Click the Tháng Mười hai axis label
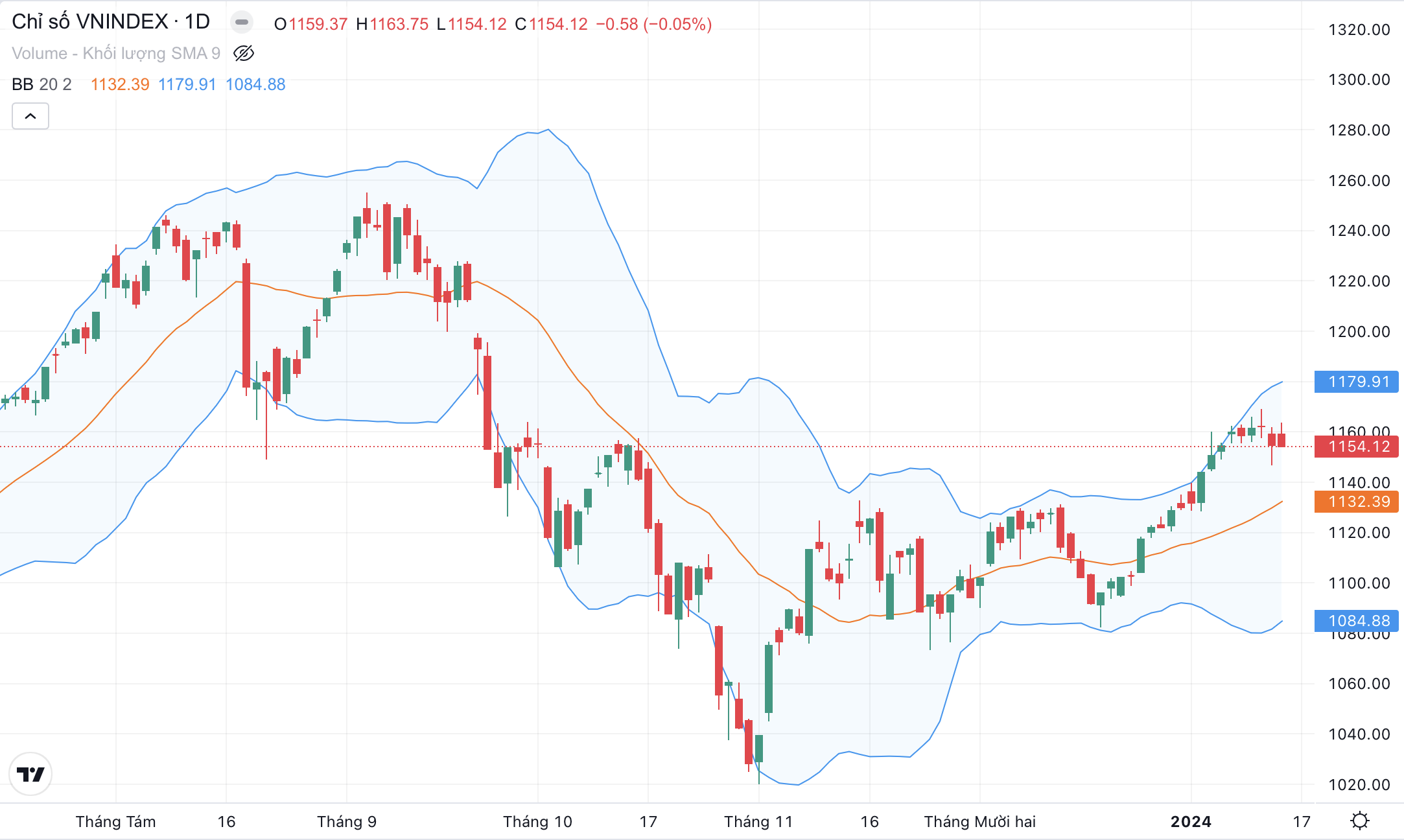This screenshot has width=1404, height=840. point(979,822)
